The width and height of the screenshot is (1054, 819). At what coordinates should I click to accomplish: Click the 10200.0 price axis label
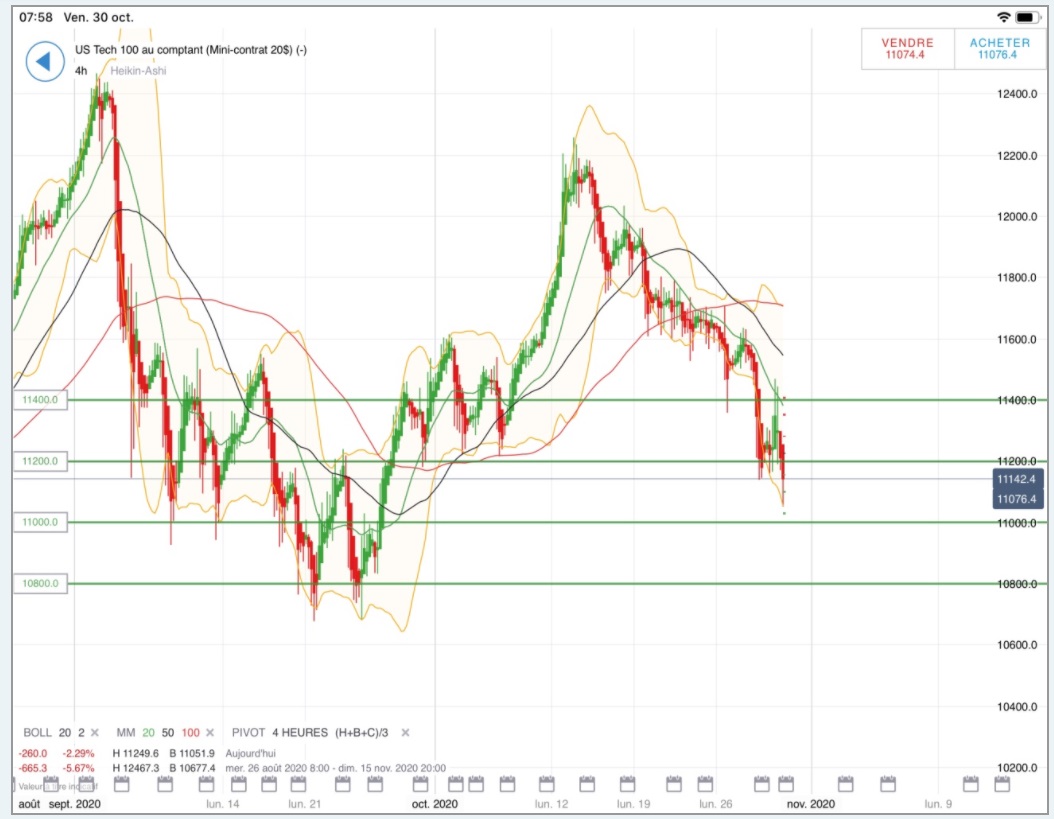click(x=1017, y=767)
